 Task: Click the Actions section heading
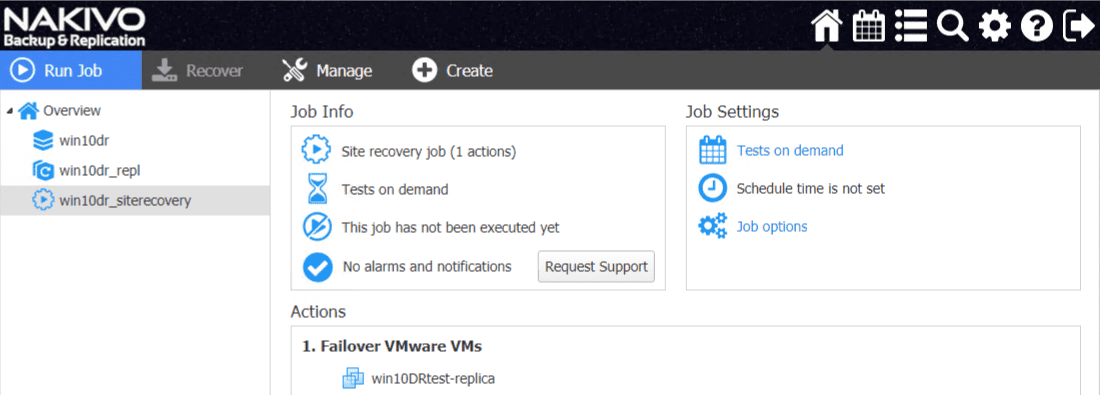click(x=318, y=312)
